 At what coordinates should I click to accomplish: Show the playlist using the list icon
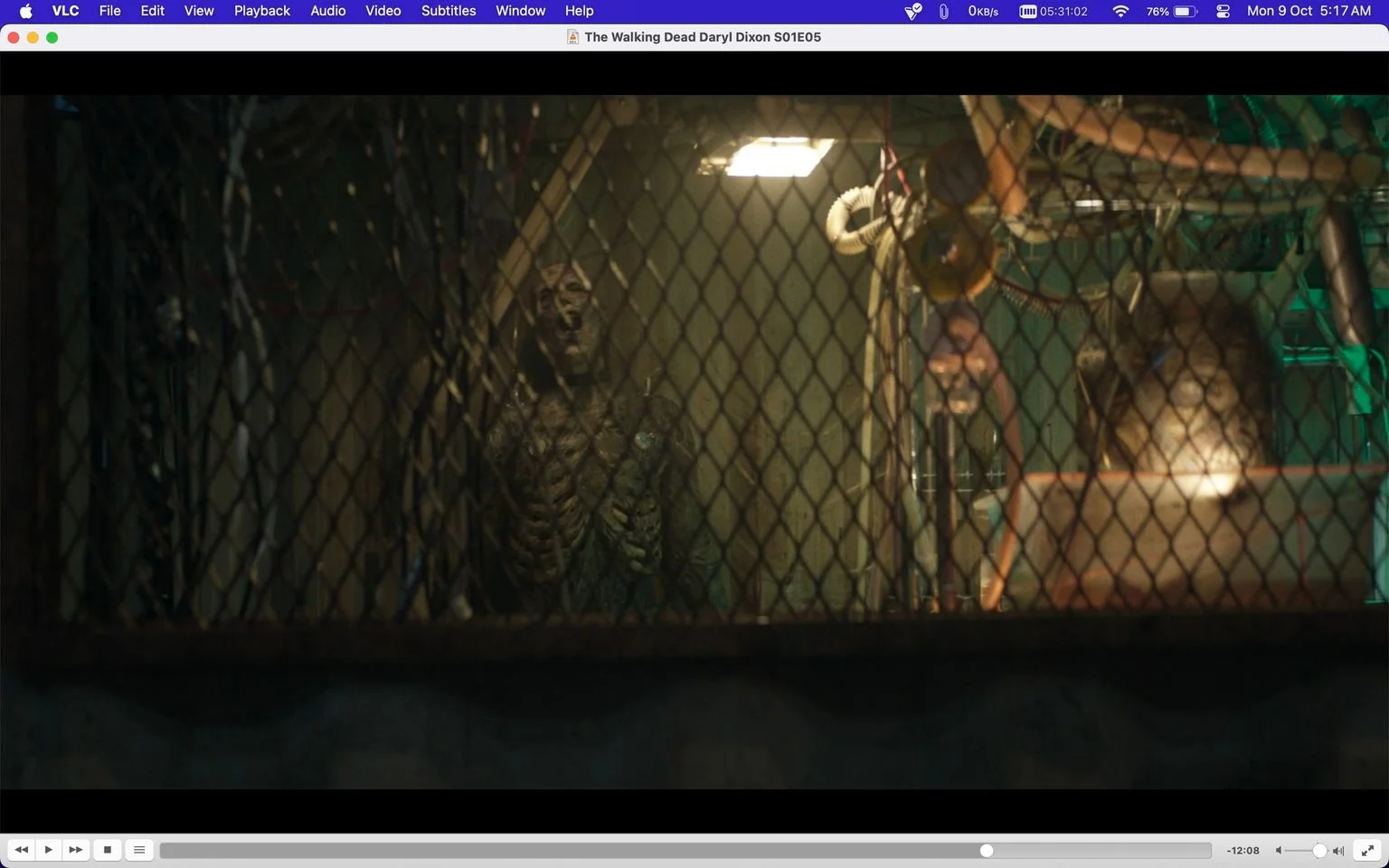point(139,850)
